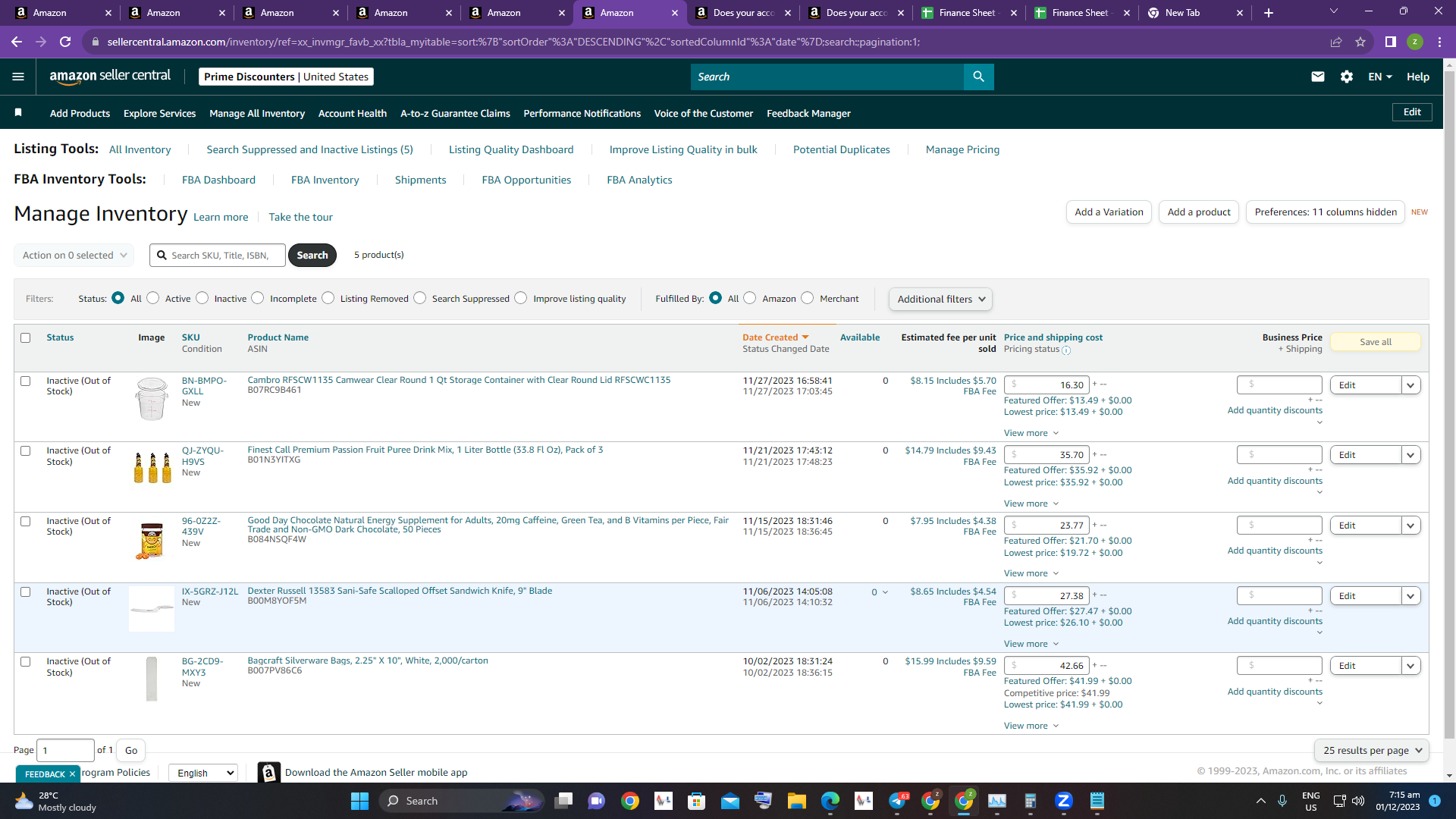Click the Add a Variation button
This screenshot has width=1456, height=819.
1109,212
